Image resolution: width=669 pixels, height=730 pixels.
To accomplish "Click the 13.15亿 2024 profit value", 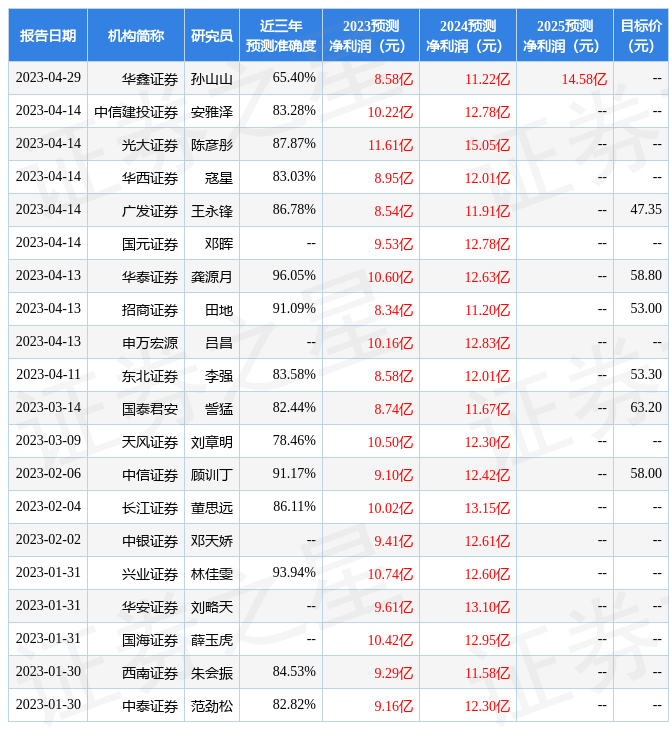I will click(487, 509).
